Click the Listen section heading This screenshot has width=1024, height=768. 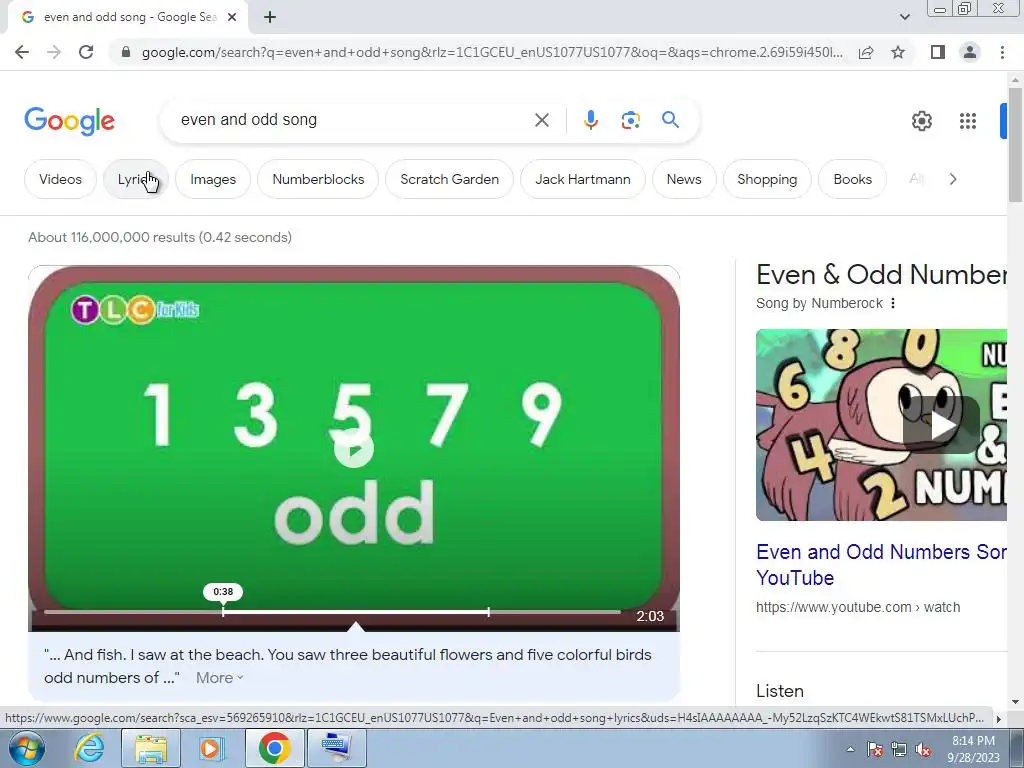780,691
